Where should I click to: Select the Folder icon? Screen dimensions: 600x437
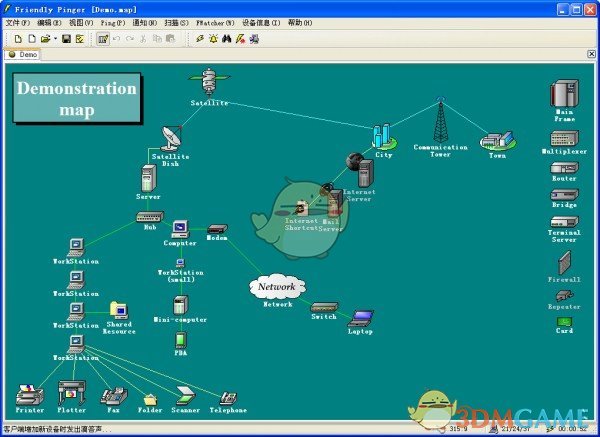[150, 400]
